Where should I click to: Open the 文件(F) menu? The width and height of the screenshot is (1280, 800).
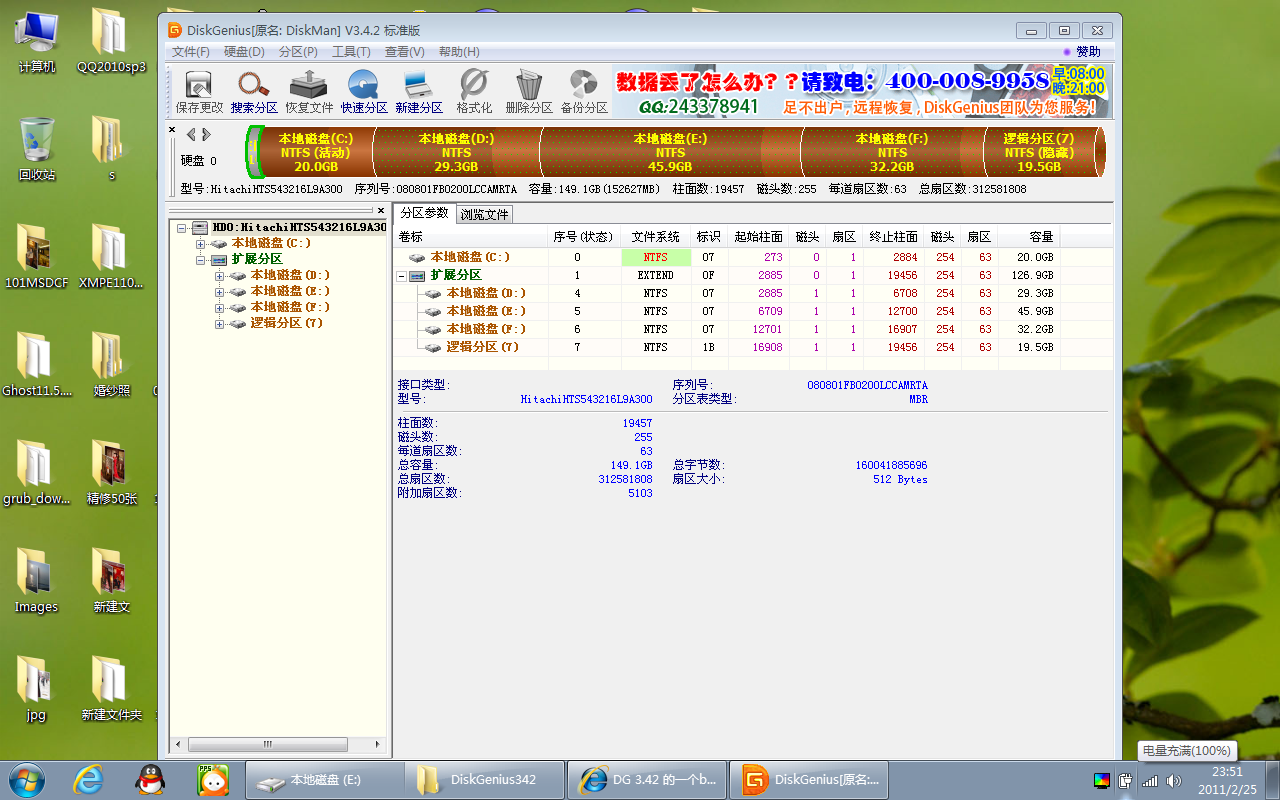click(191, 52)
